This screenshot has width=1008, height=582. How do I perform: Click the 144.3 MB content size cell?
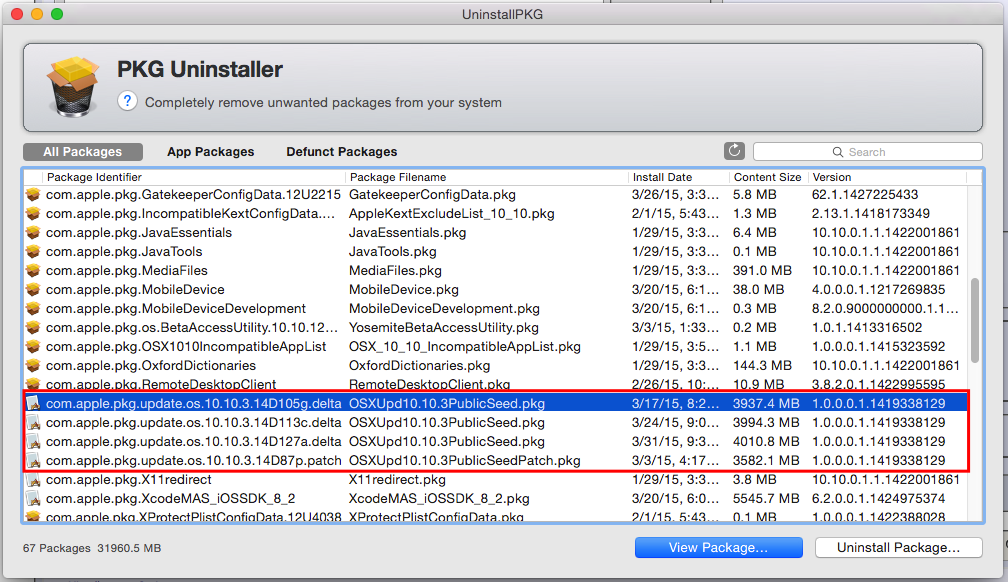[x=762, y=365]
